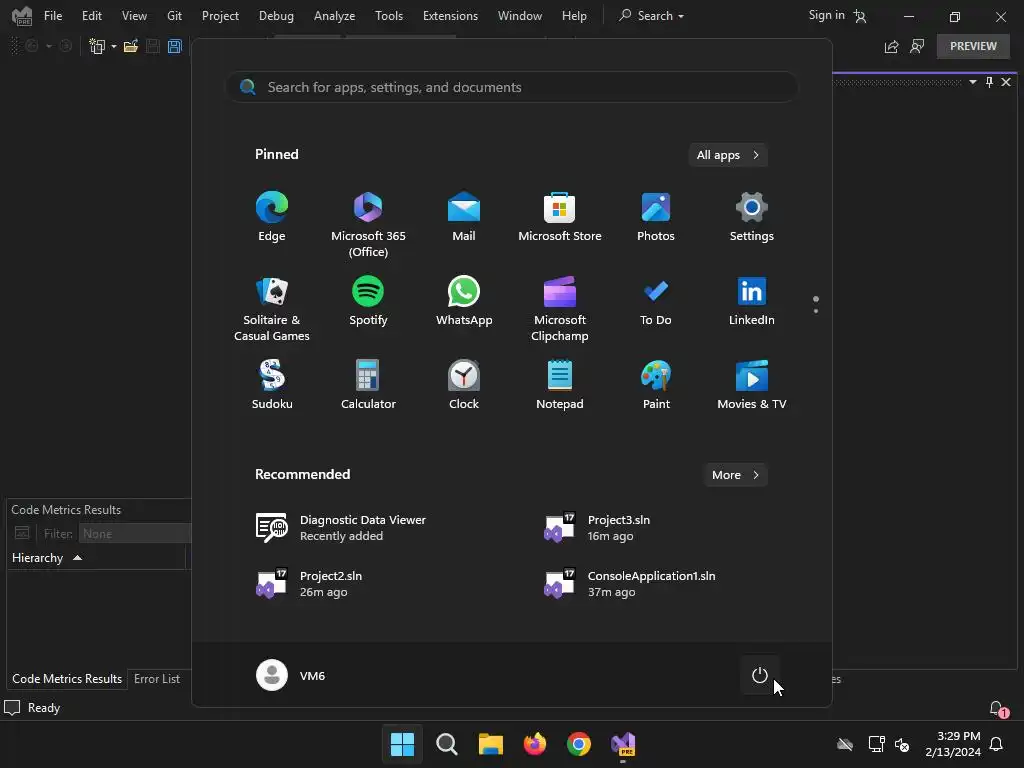Open Visual Studio File menu
Viewport: 1024px width, 768px height.
53,16
